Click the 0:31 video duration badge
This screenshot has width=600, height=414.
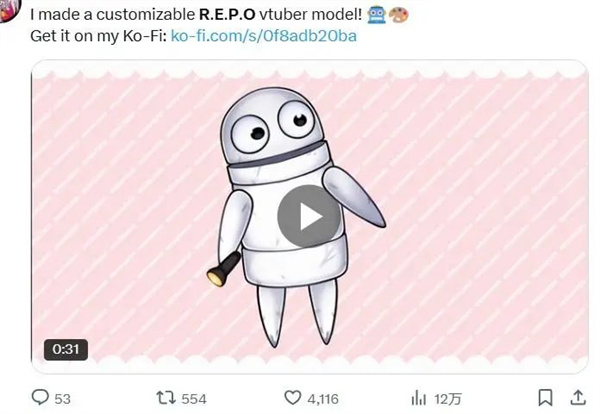pyautogui.click(x=66, y=349)
